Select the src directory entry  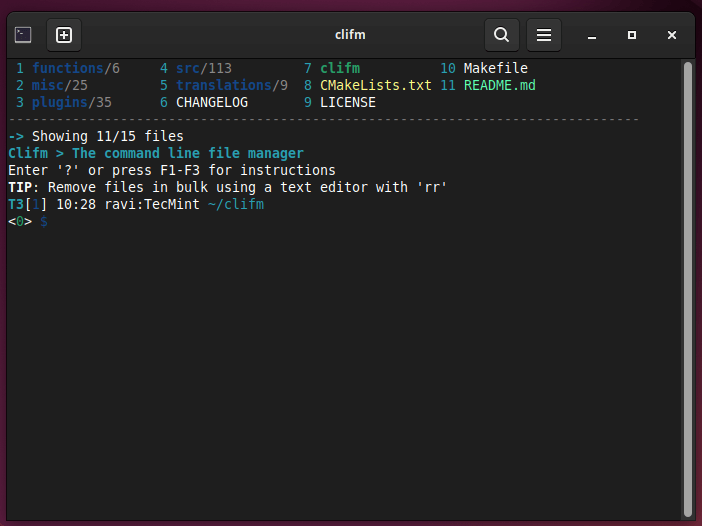point(188,69)
